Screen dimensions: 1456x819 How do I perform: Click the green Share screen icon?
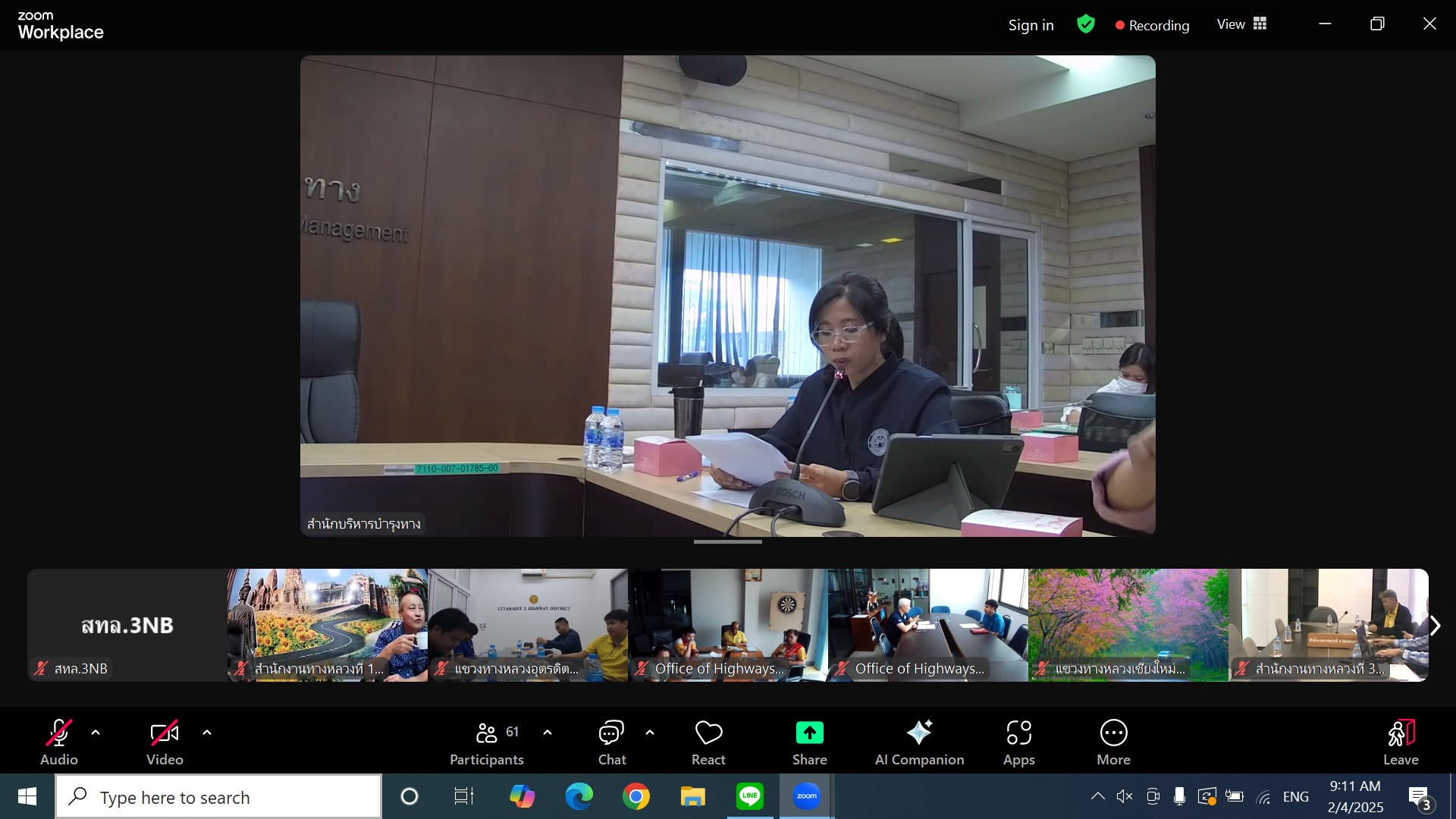click(809, 733)
